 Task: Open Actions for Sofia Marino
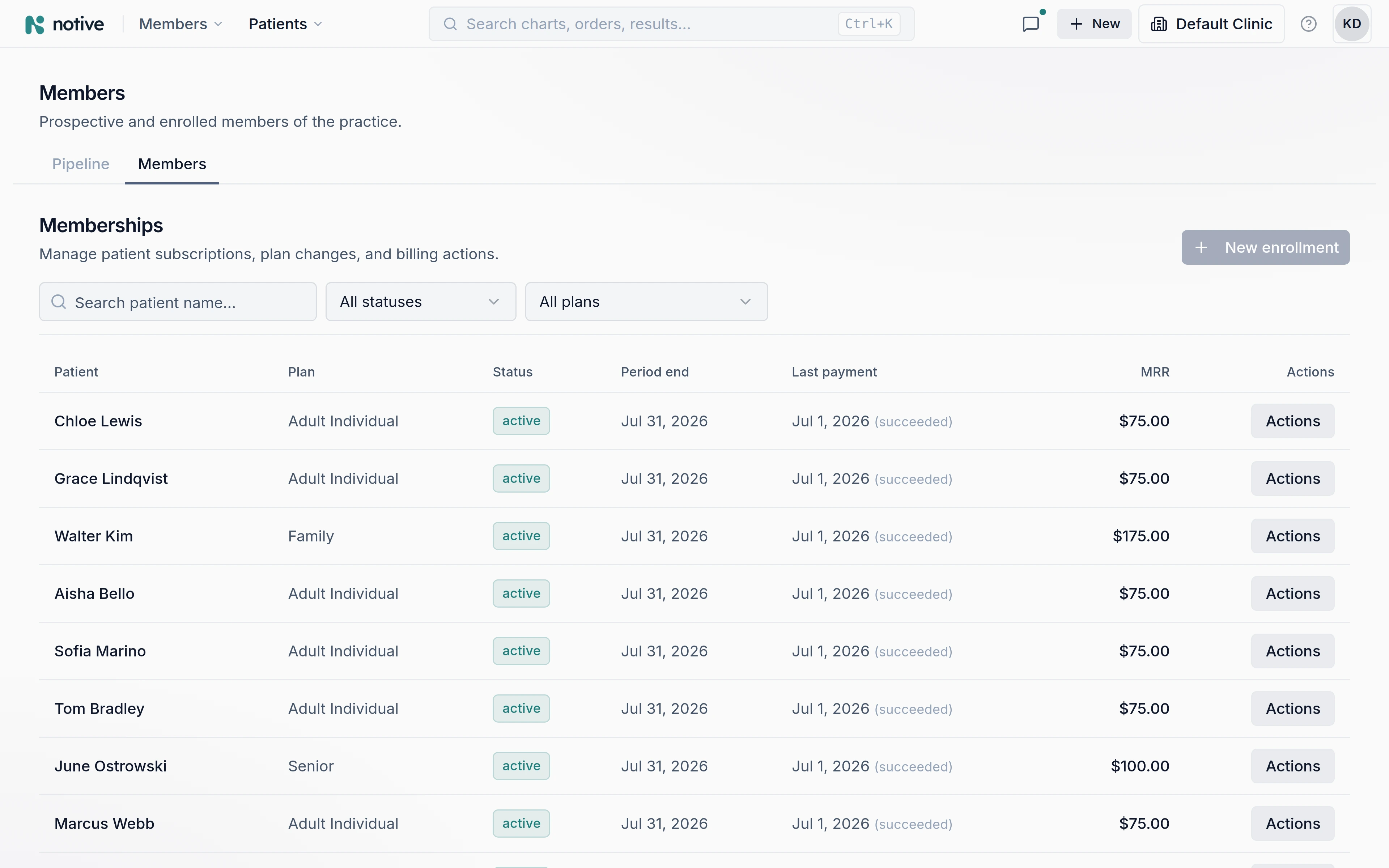(x=1292, y=651)
